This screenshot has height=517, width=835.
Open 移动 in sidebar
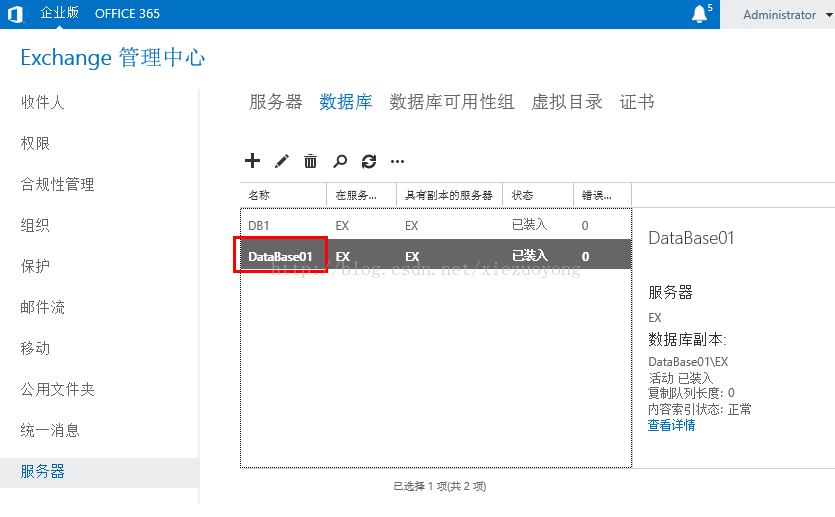tap(35, 348)
